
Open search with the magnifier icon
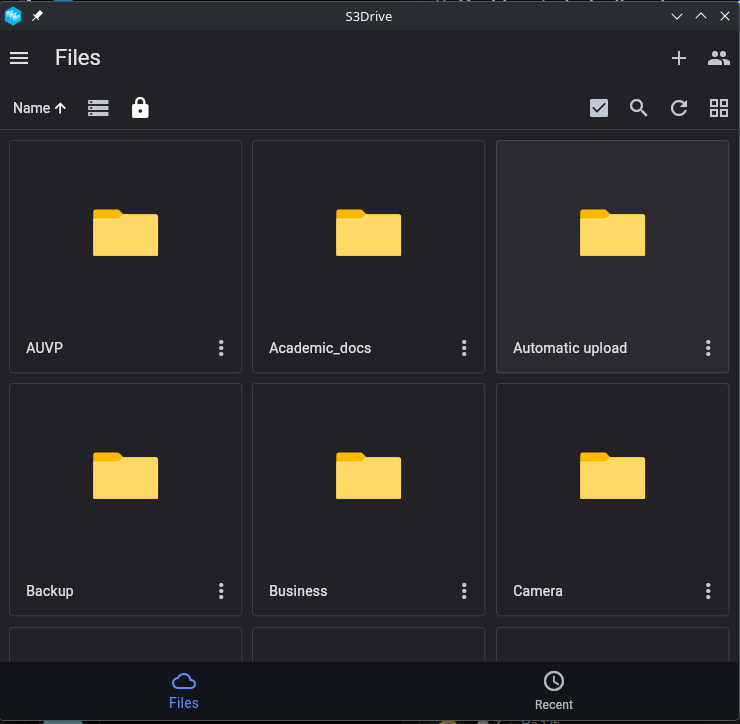(639, 108)
